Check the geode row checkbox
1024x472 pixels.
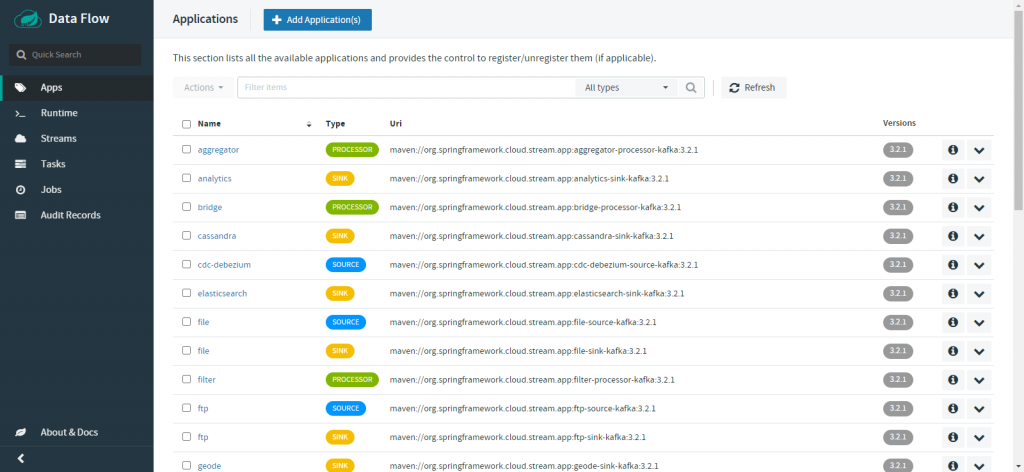[x=186, y=465]
